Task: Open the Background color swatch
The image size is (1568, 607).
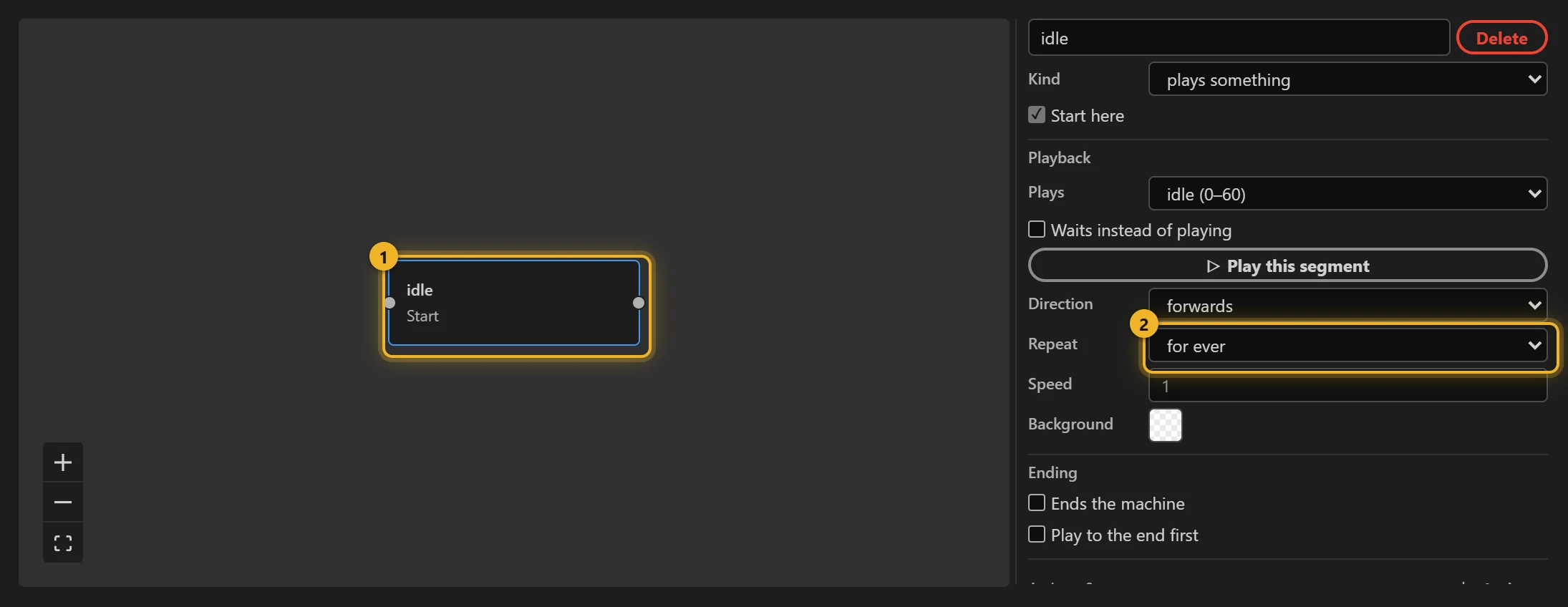Action: coord(1166,425)
